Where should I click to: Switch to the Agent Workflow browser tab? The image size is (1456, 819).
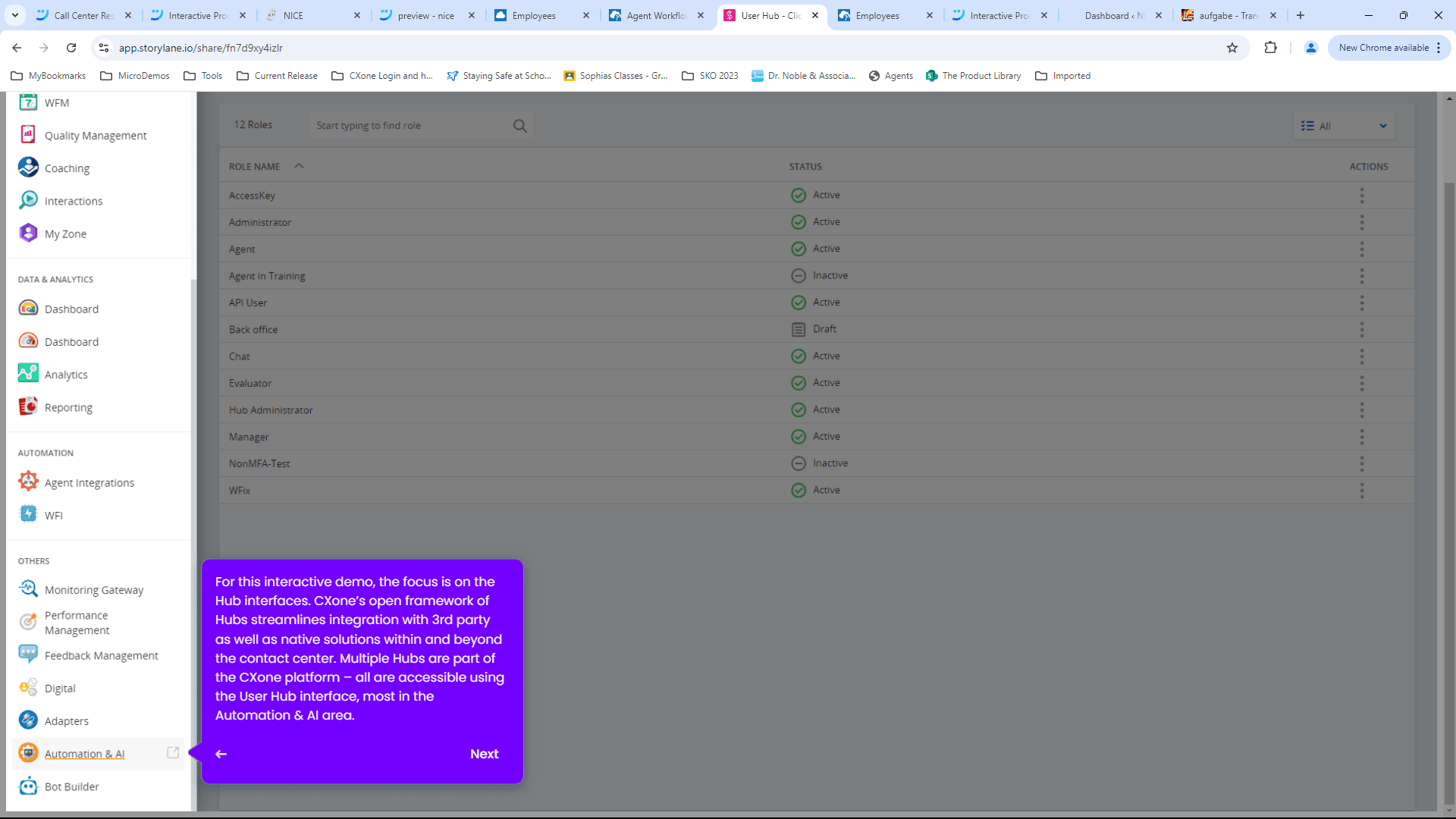click(657, 15)
